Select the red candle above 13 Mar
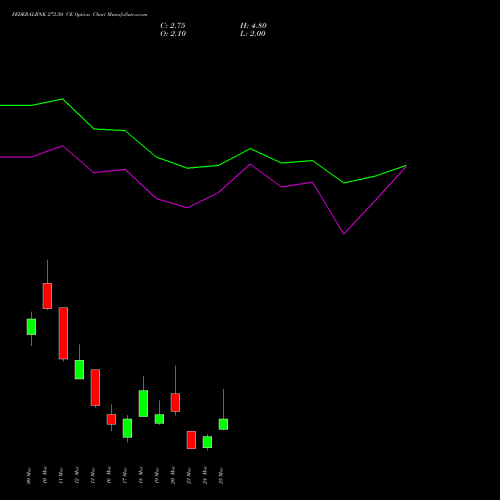 (95, 387)
